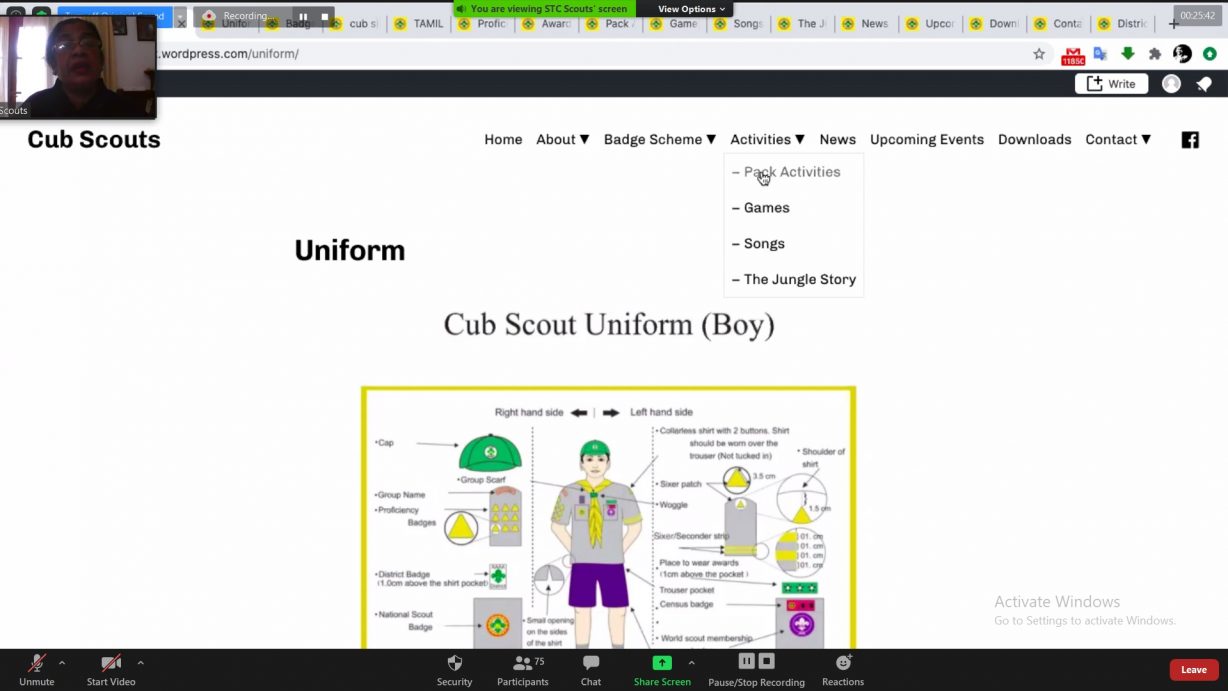The image size is (1228, 691).
Task: Show the Participants list in Zoom
Action: 522,668
